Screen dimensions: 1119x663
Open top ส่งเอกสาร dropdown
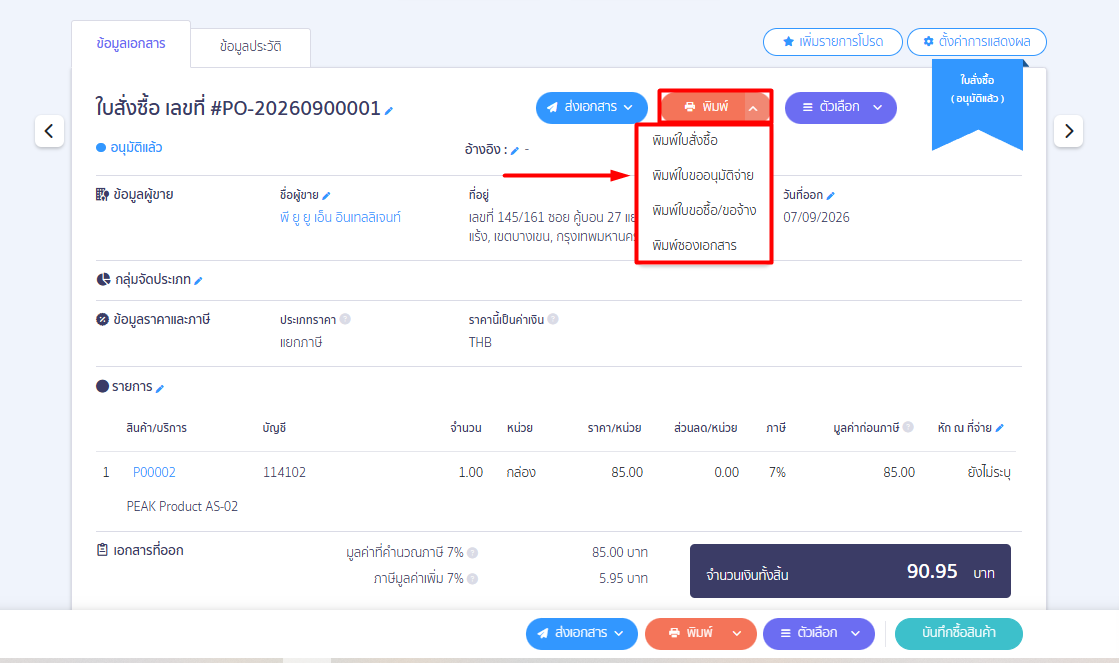pyautogui.click(x=592, y=108)
